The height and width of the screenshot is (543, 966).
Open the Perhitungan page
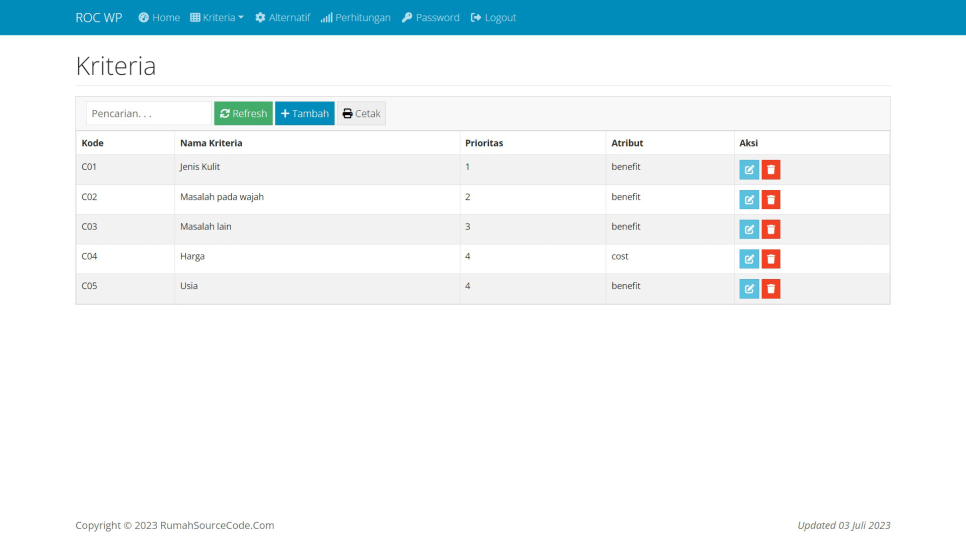355,18
